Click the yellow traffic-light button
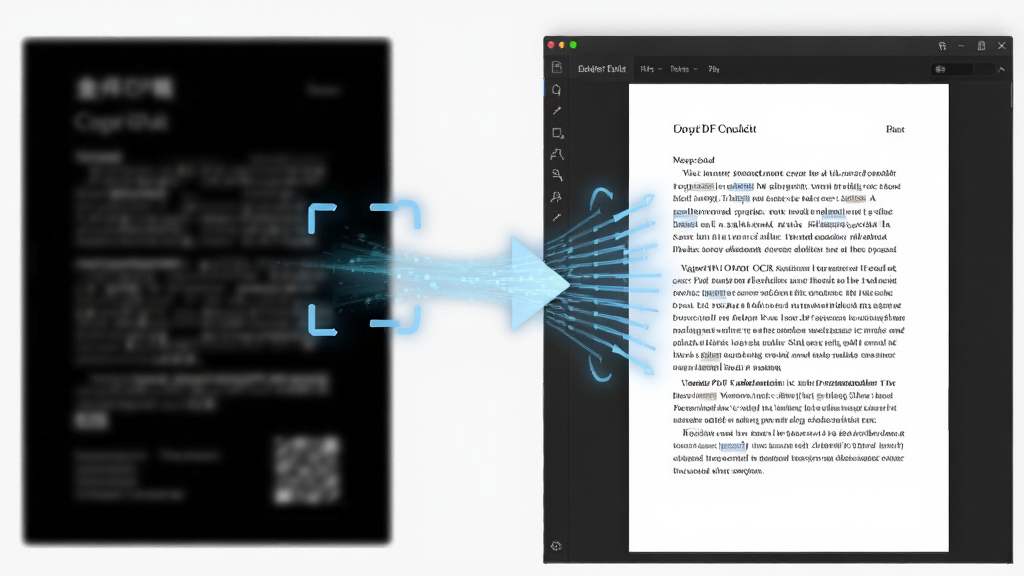 pos(562,45)
